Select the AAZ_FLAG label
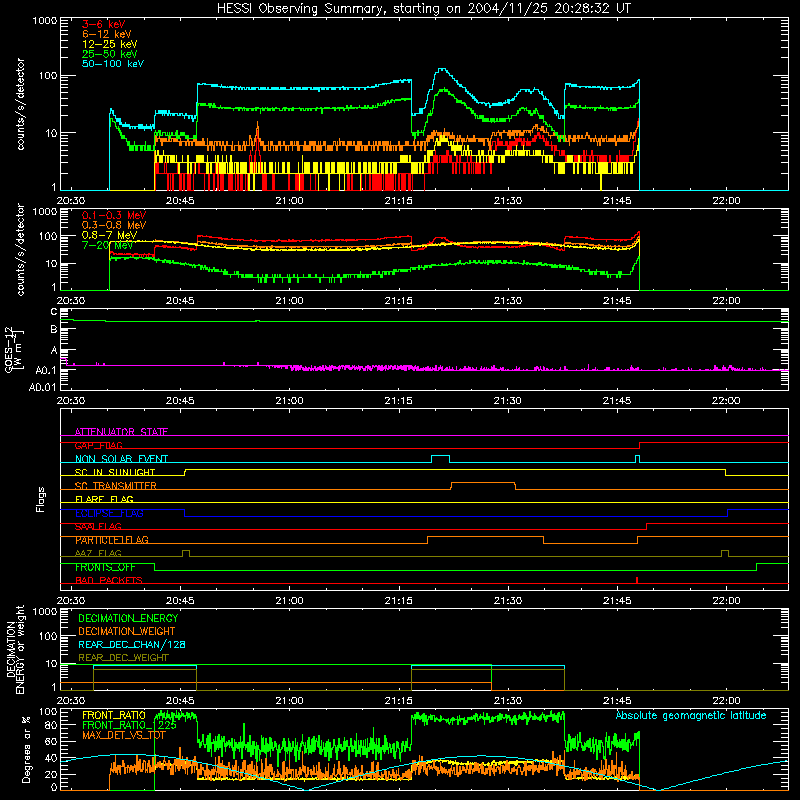This screenshot has height=800, width=800. (98, 553)
